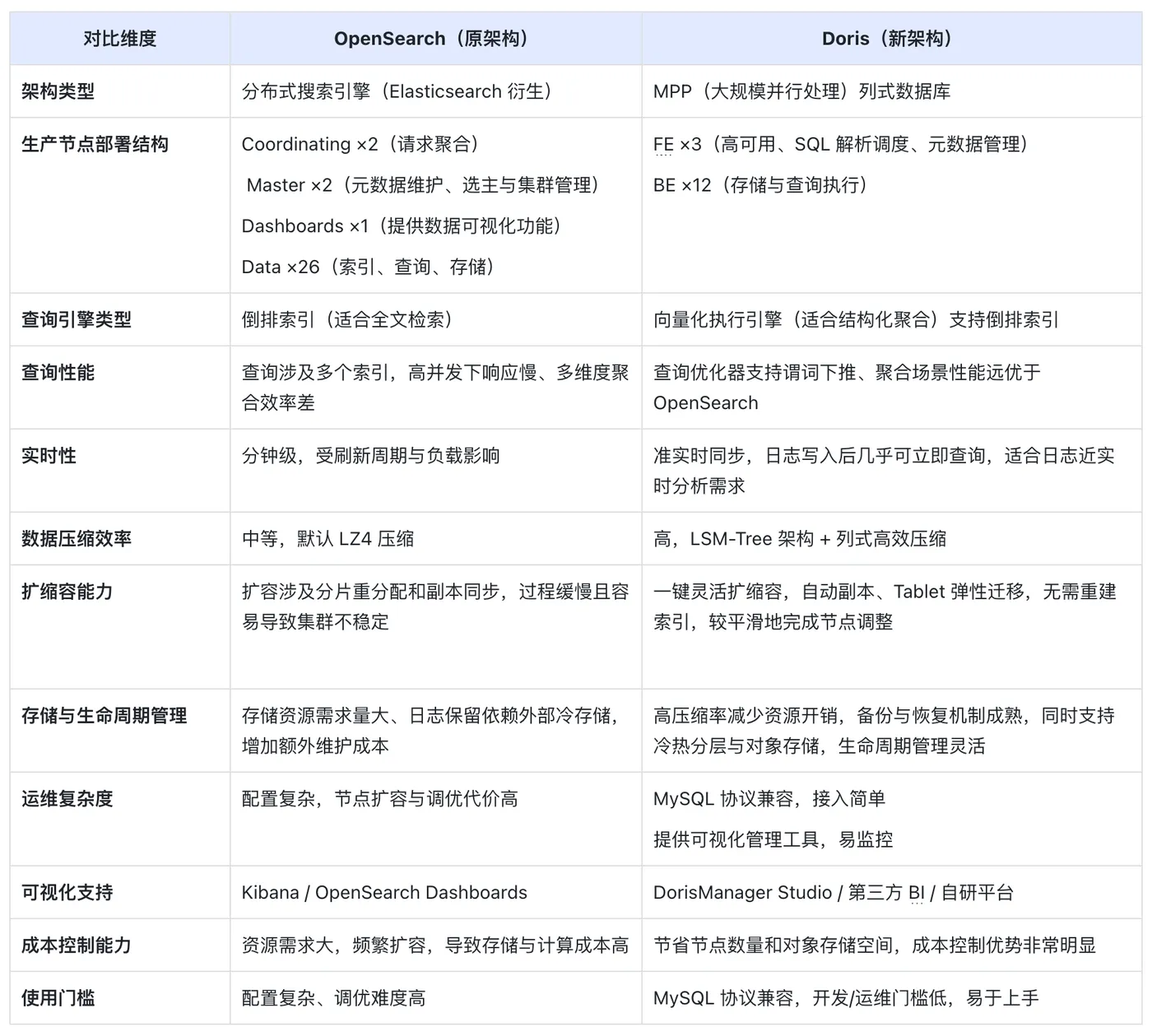This screenshot has width=1152, height=1036.
Task: Select the OpenSearch（原架构）column header
Action: click(432, 38)
